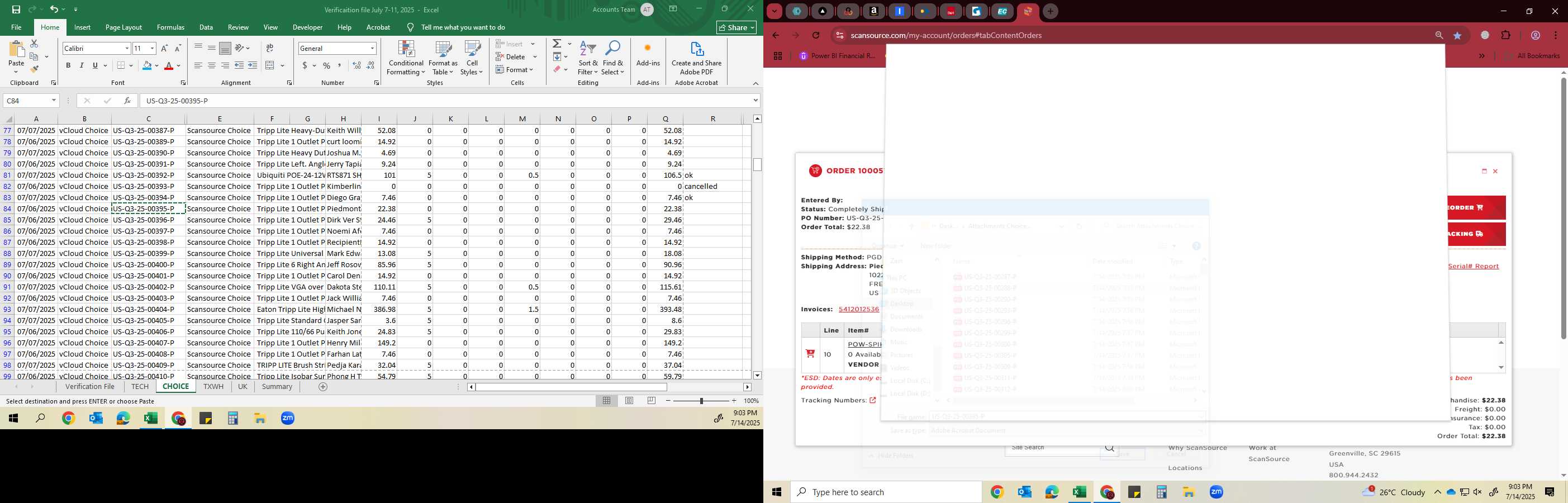The width and height of the screenshot is (1568, 503).
Task: Open the Sort & Filter dropdown
Action: pos(588,59)
